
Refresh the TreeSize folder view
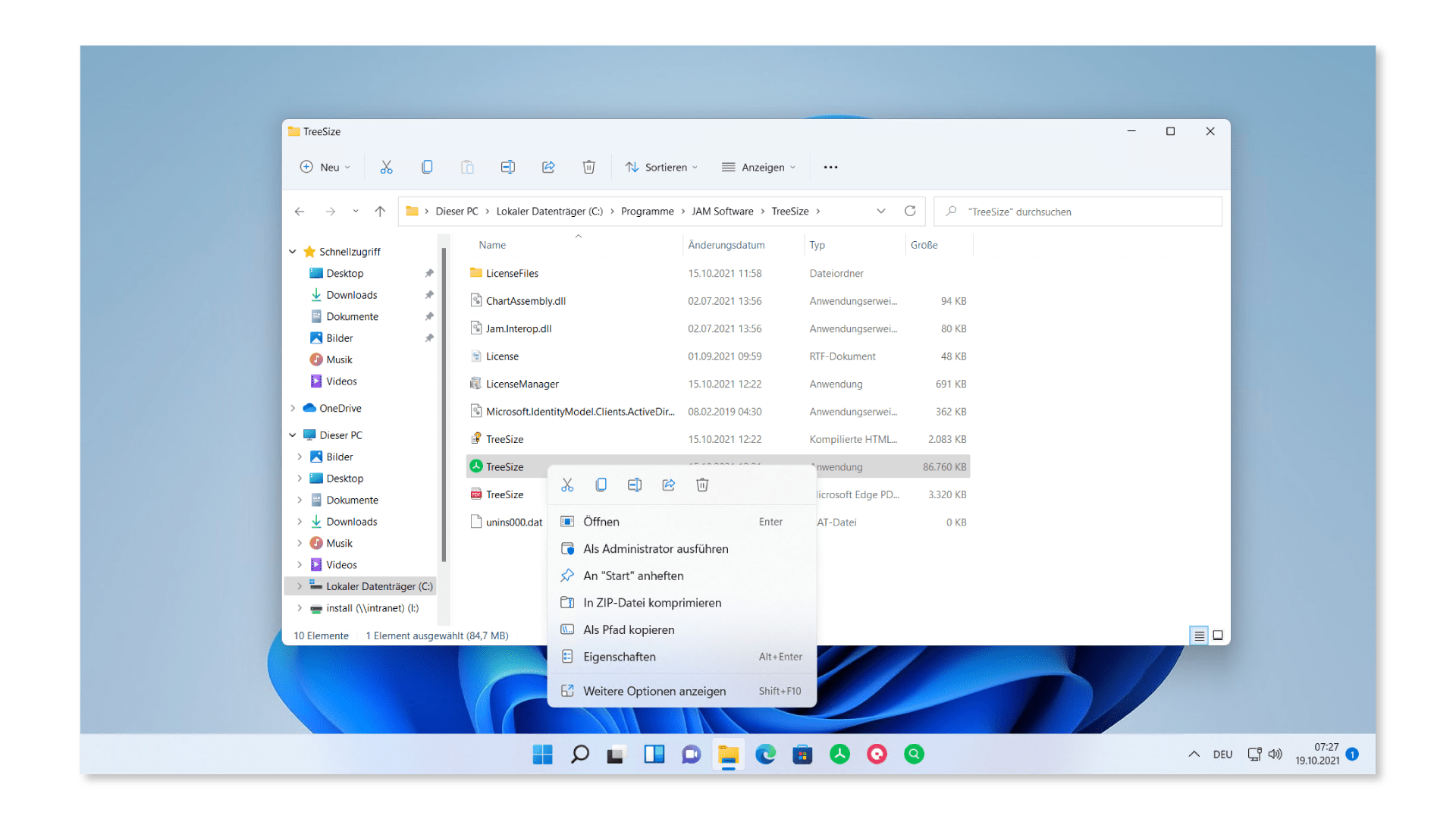pyautogui.click(x=910, y=211)
